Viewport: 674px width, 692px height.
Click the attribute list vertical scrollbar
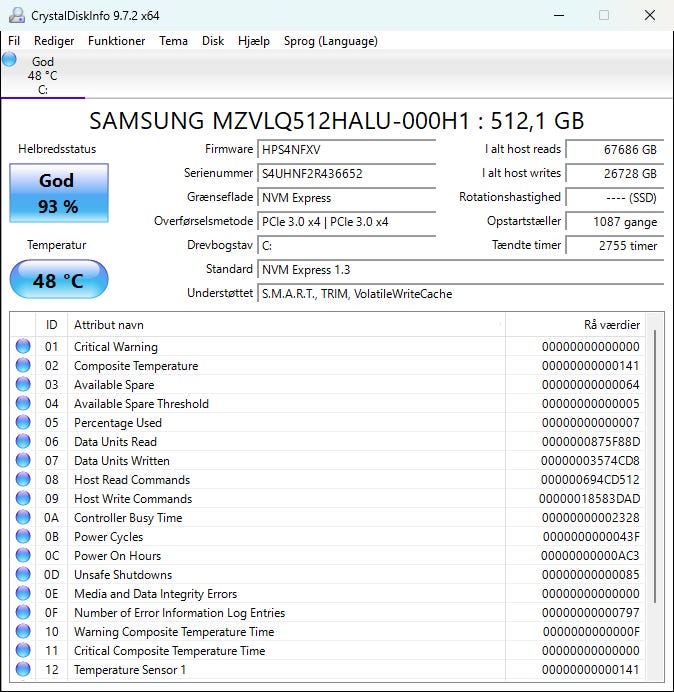pyautogui.click(x=656, y=460)
